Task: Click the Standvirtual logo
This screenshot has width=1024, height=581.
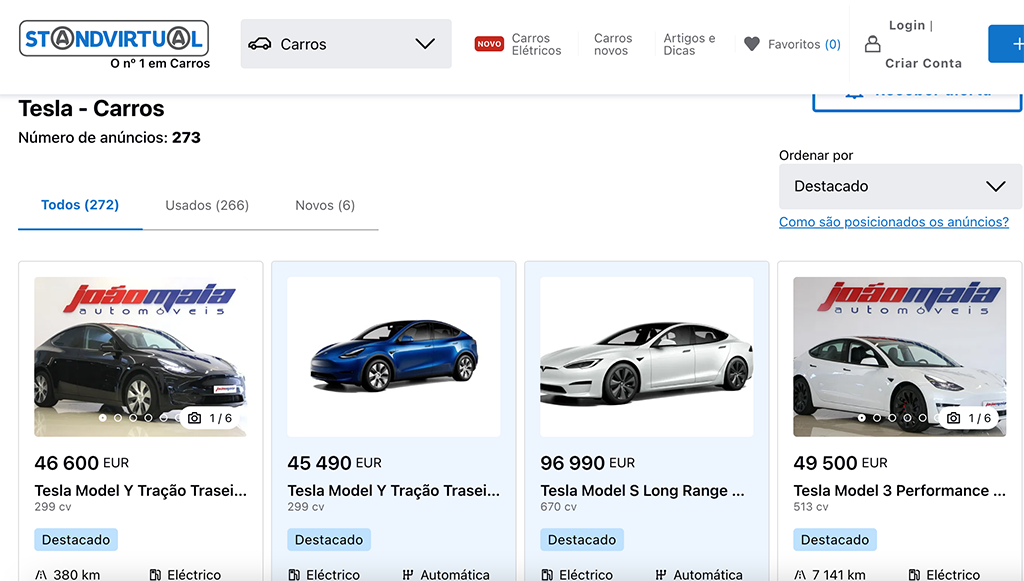Action: [114, 44]
